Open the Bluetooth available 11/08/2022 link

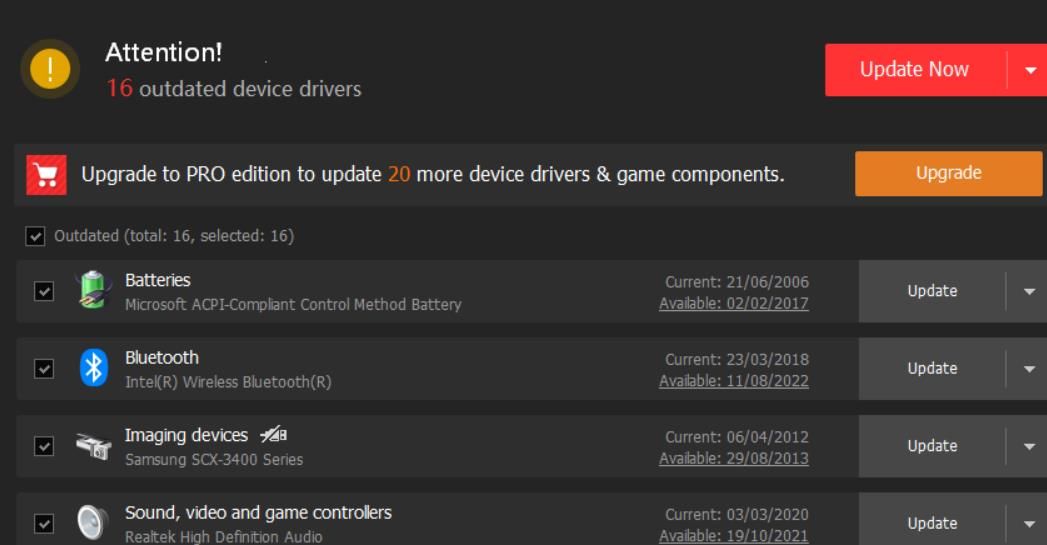coord(733,381)
